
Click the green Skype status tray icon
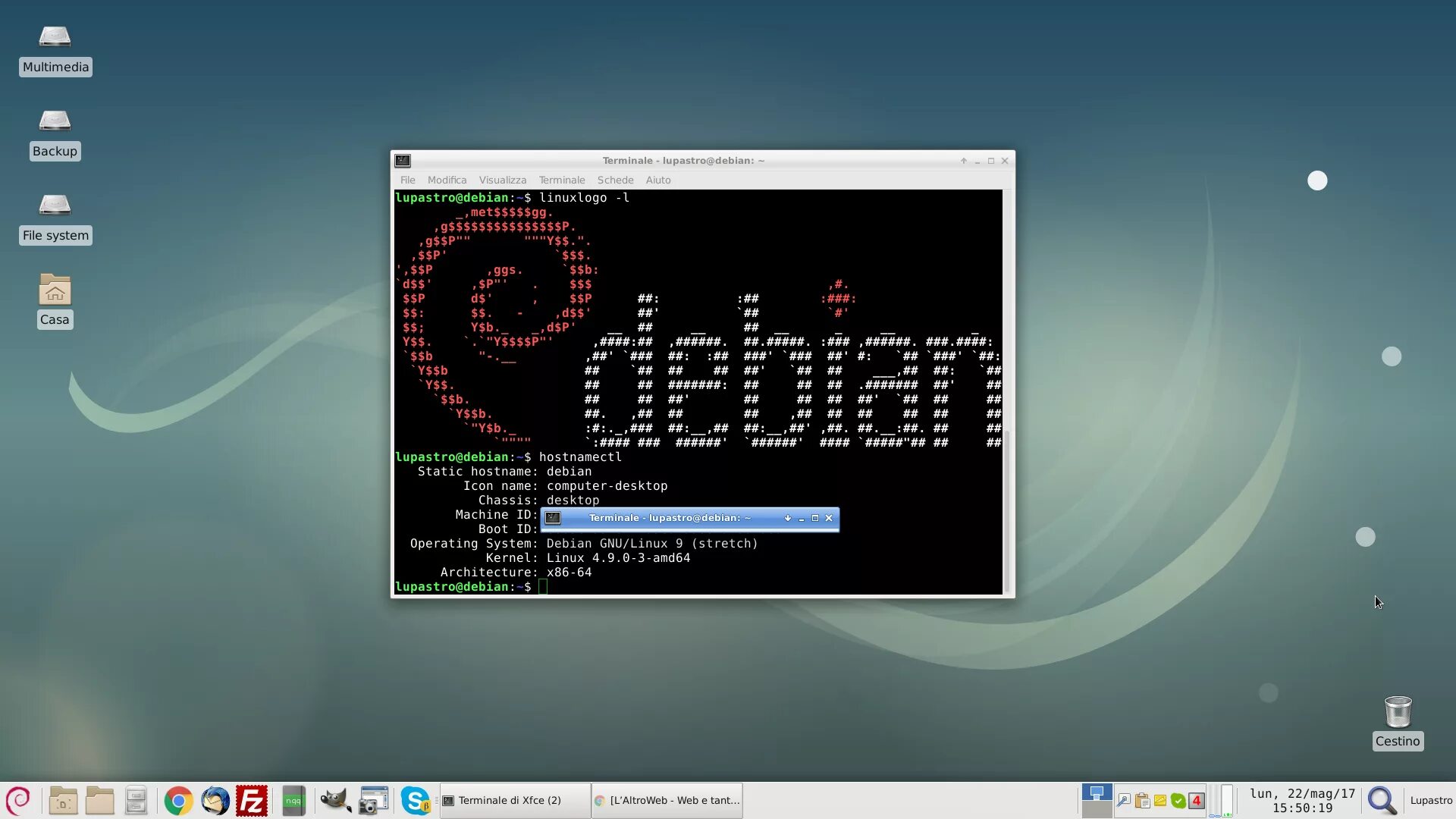tap(1178, 801)
